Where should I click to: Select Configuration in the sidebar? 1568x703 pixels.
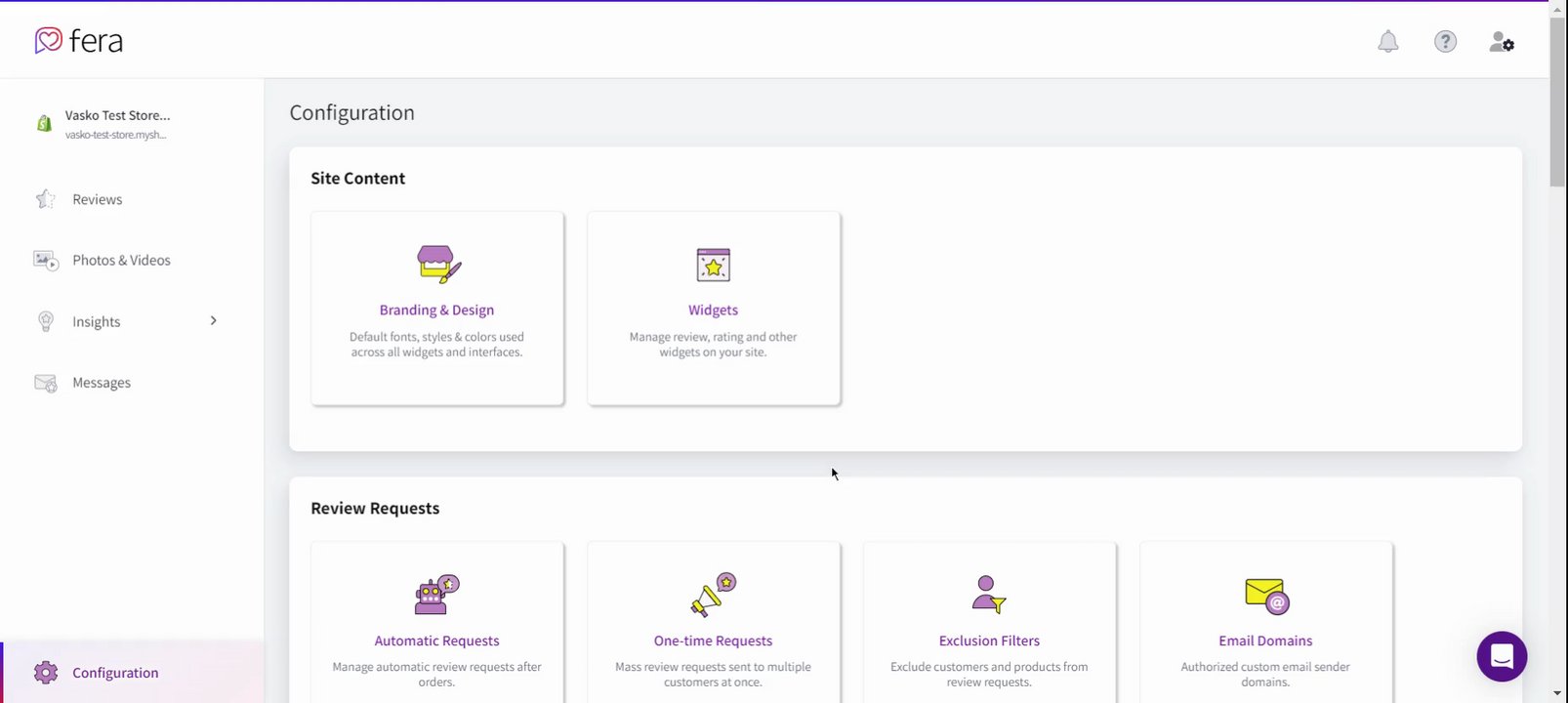(115, 673)
